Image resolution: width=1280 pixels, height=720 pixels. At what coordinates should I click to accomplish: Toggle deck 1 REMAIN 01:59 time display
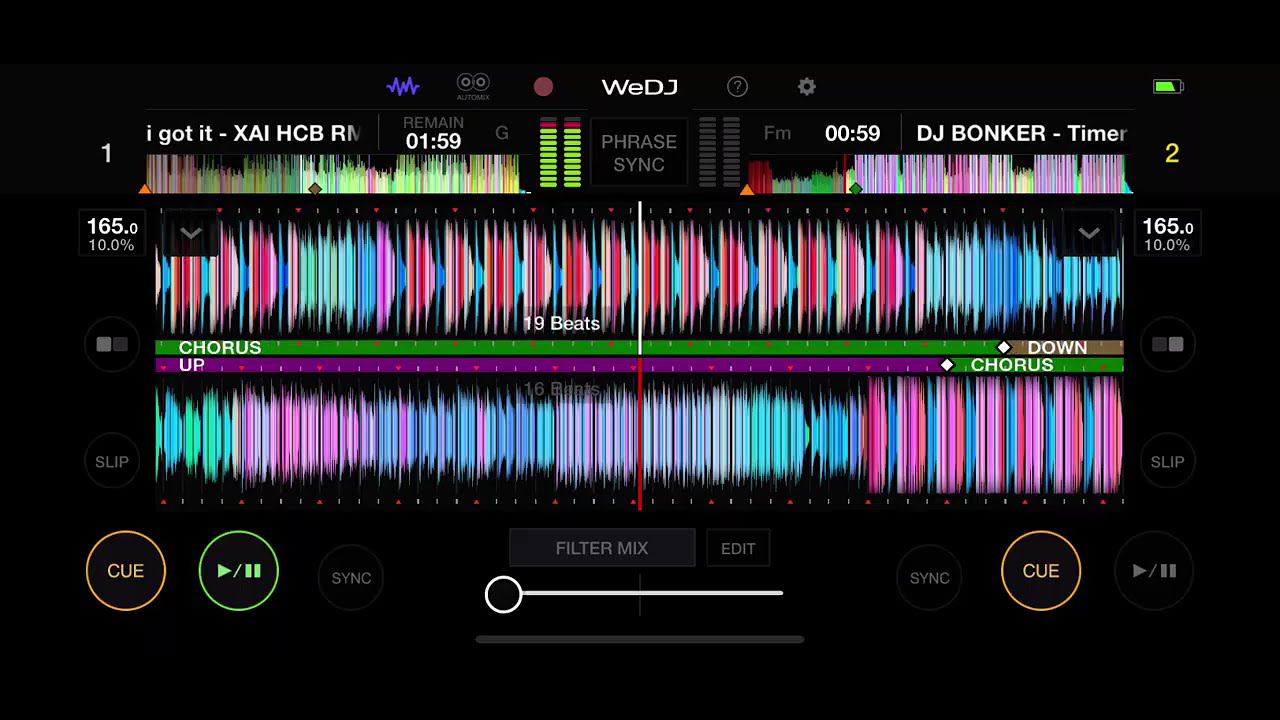433,133
